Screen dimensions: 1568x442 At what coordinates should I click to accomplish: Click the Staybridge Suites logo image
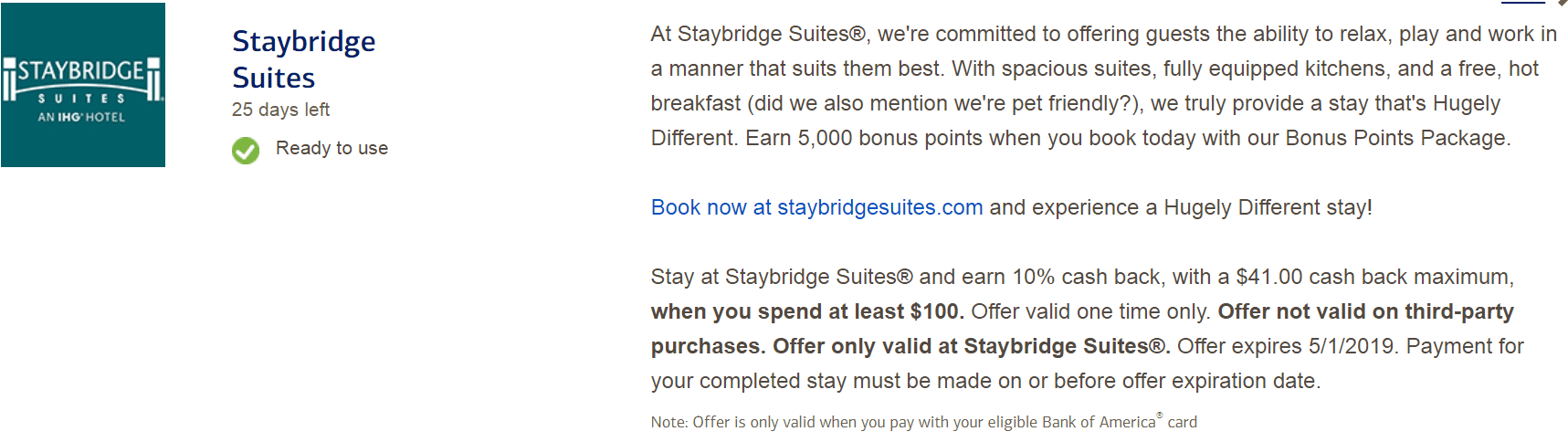(83, 85)
